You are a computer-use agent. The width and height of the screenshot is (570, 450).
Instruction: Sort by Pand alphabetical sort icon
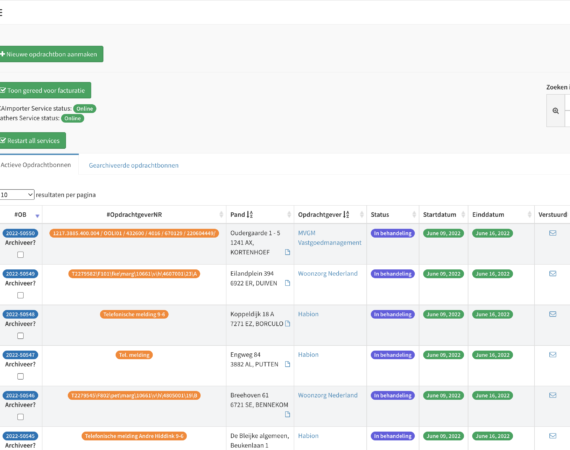click(x=249, y=214)
